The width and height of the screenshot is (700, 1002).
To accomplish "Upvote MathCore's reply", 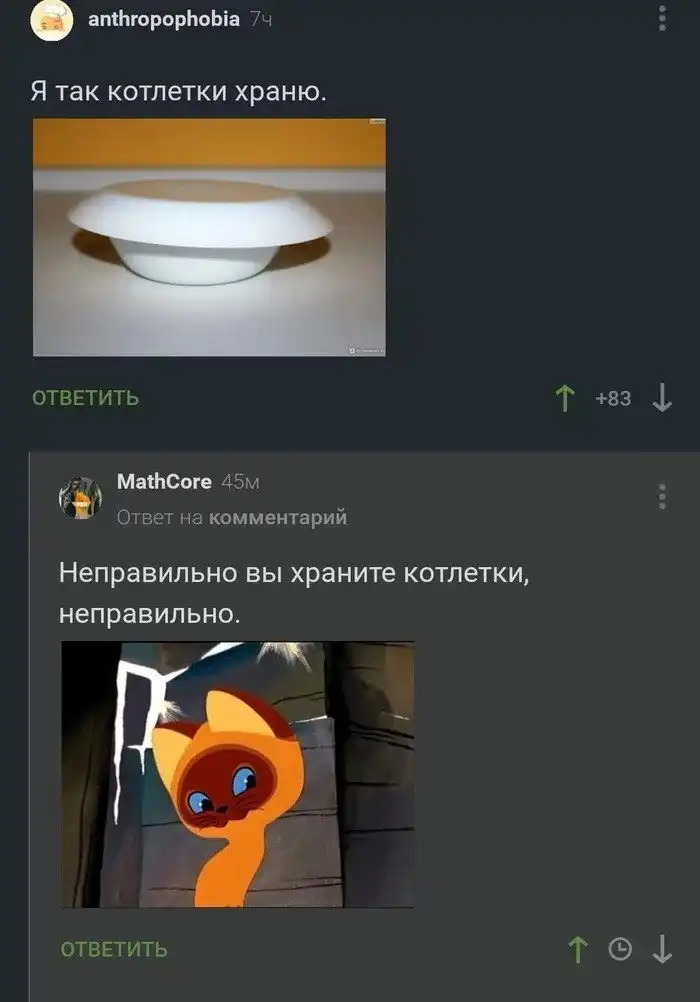I will (x=578, y=949).
